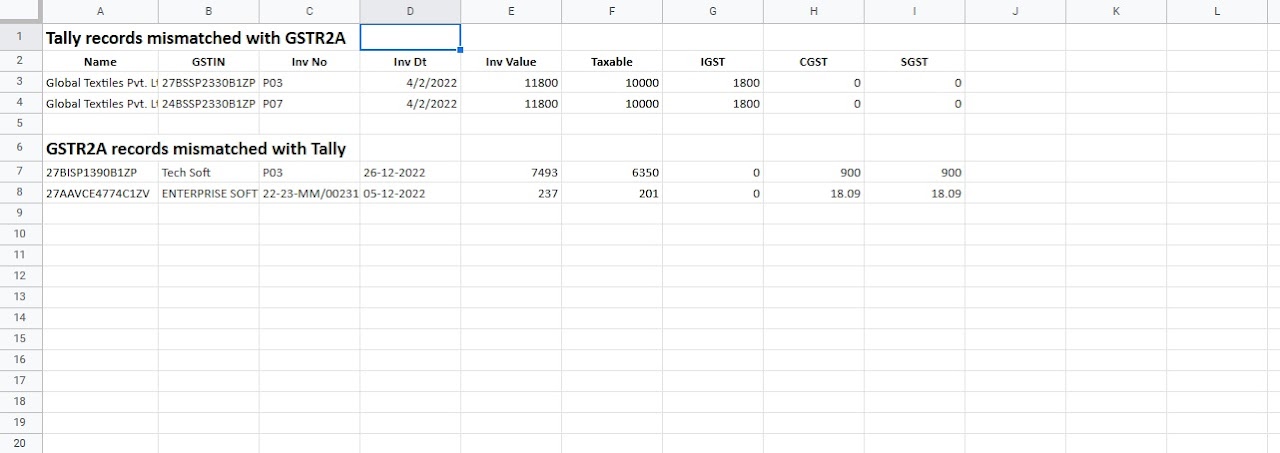Select column F header
This screenshot has height=453, width=1280.
point(612,11)
